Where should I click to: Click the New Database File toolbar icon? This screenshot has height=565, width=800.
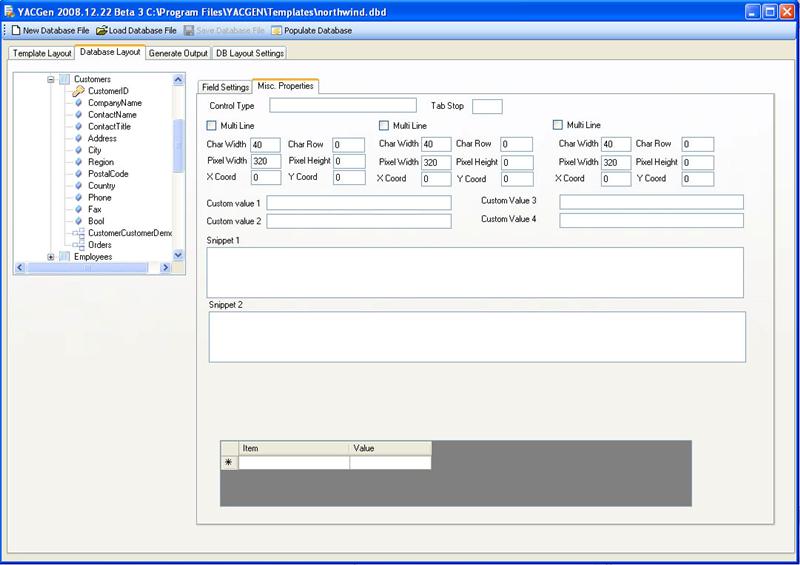[16, 31]
